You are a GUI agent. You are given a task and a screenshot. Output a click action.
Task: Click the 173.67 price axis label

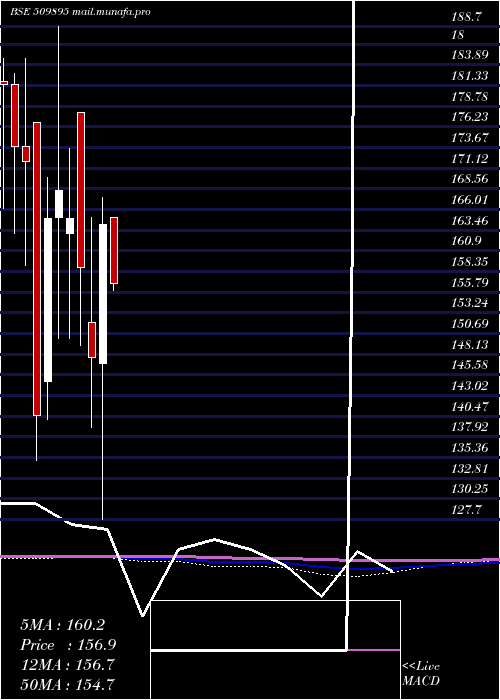coord(470,138)
